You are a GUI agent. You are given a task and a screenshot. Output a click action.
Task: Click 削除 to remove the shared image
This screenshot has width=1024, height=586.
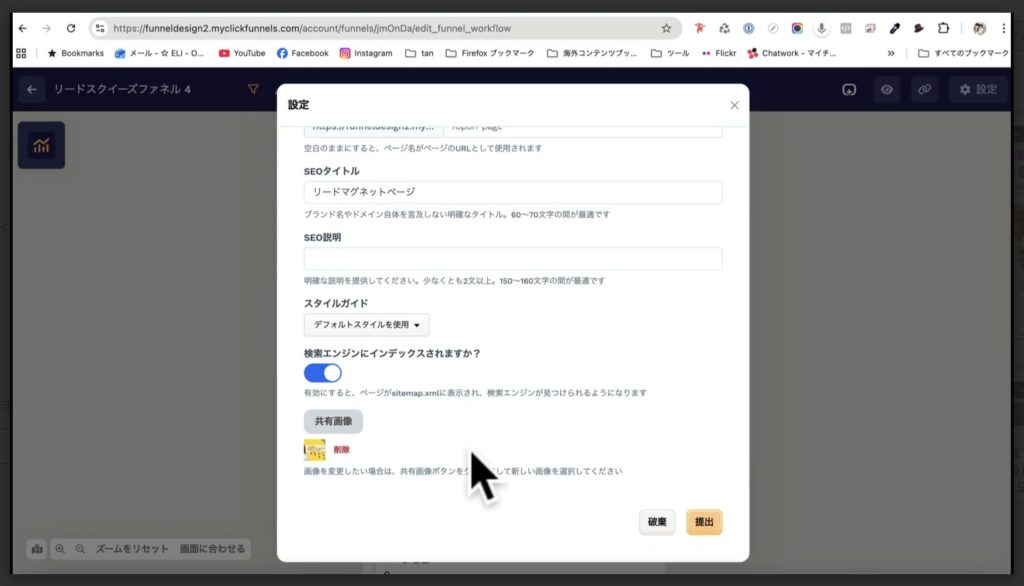point(342,449)
